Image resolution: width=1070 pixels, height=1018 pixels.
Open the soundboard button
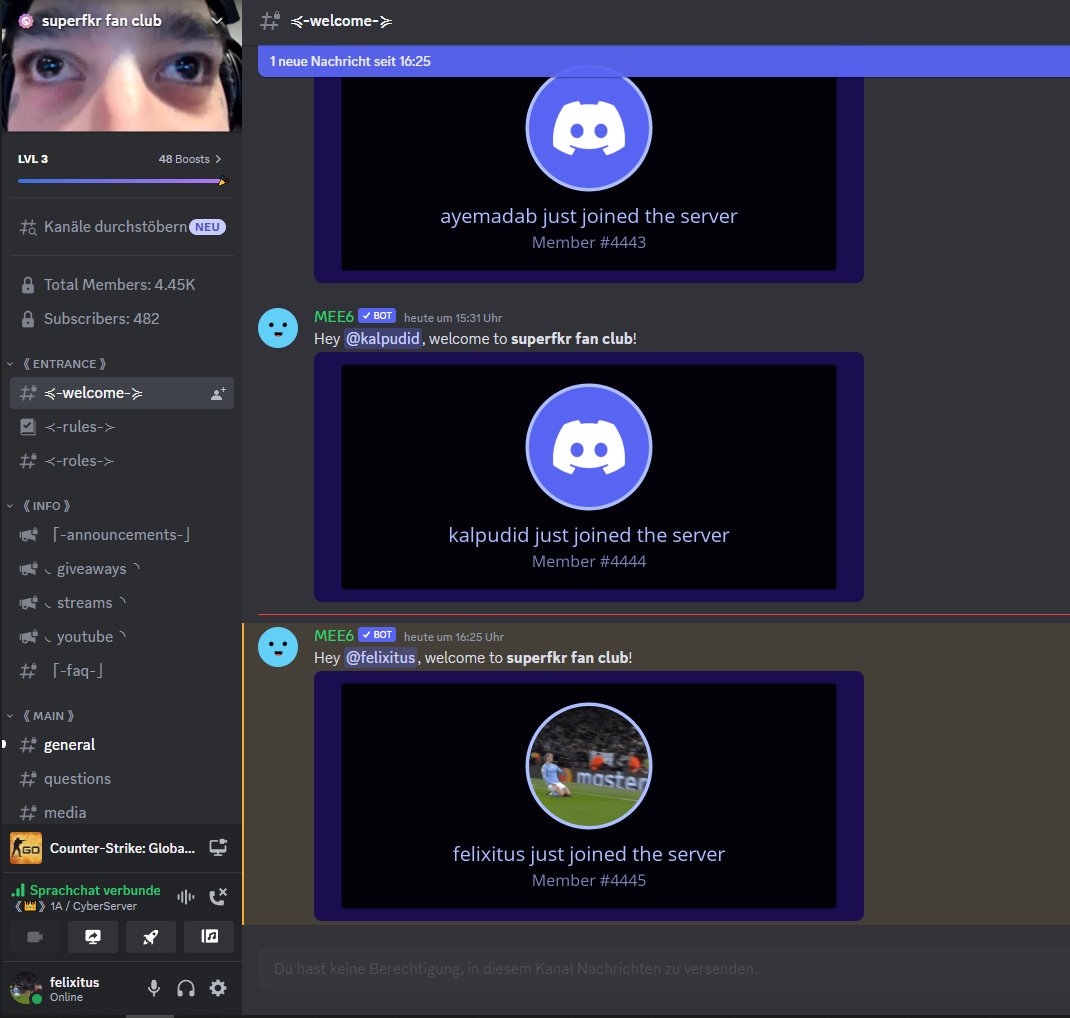point(209,937)
